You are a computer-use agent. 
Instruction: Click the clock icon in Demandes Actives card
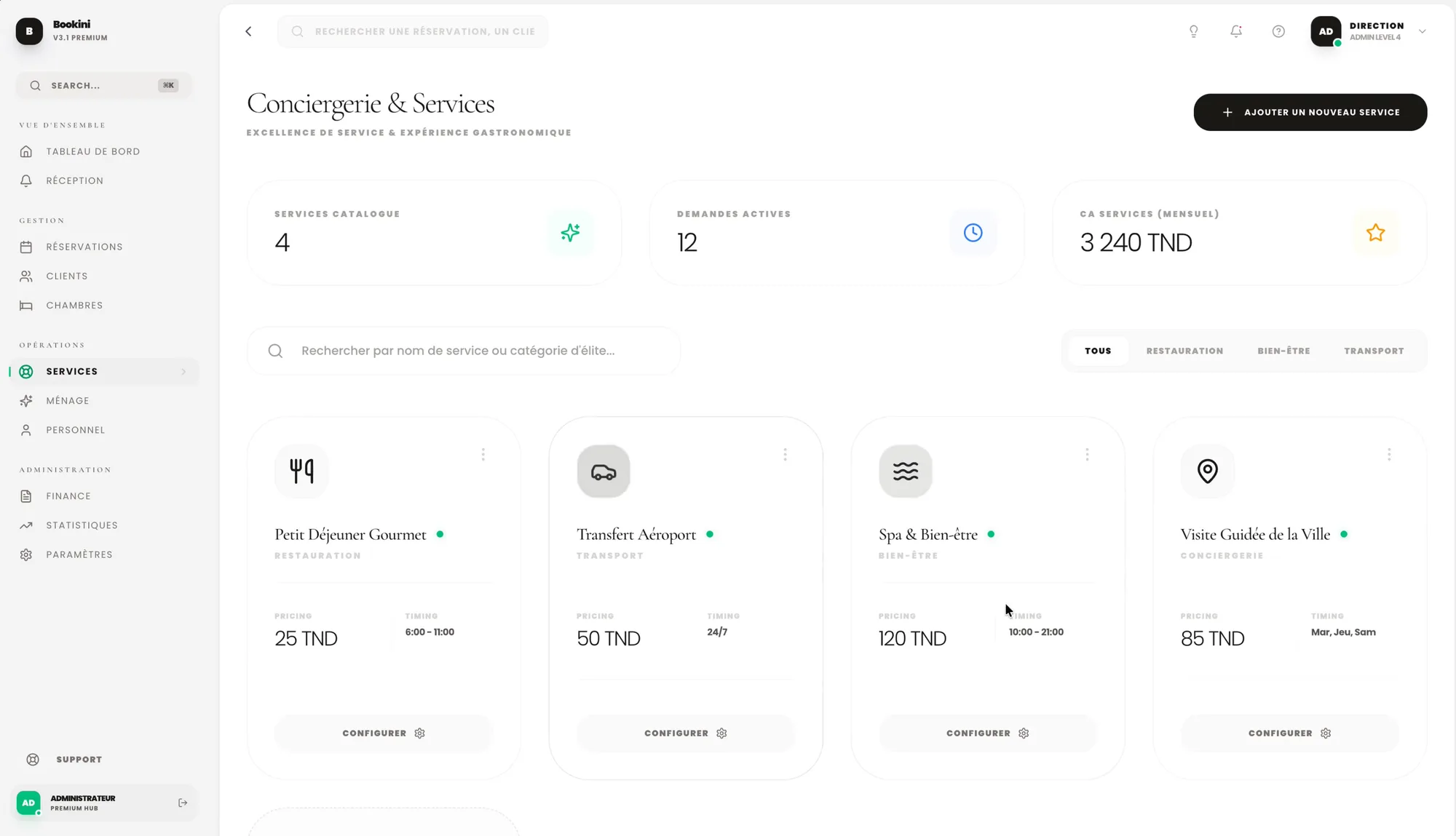click(x=973, y=233)
